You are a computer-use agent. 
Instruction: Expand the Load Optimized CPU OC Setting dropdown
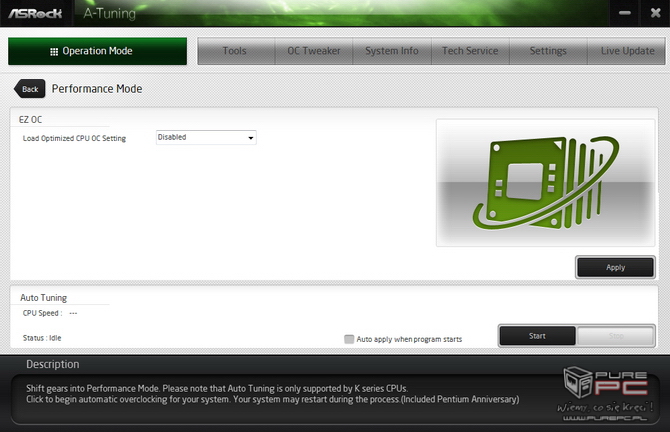pos(206,138)
